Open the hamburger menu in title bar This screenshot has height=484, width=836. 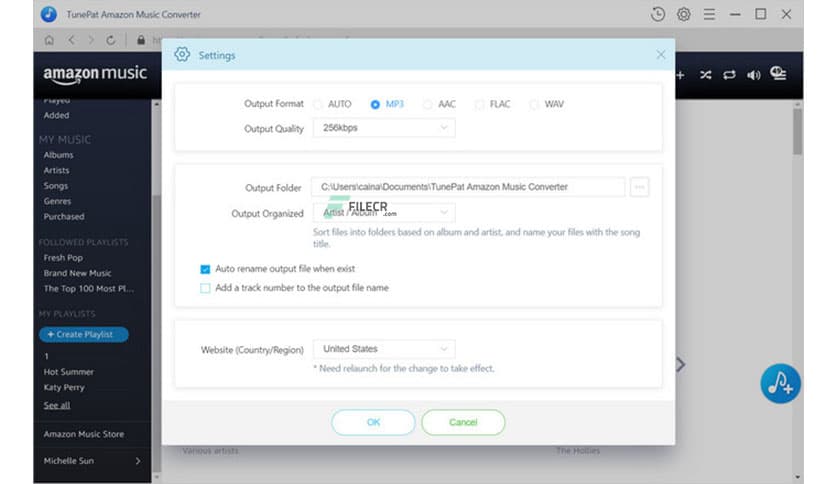pyautogui.click(x=709, y=14)
